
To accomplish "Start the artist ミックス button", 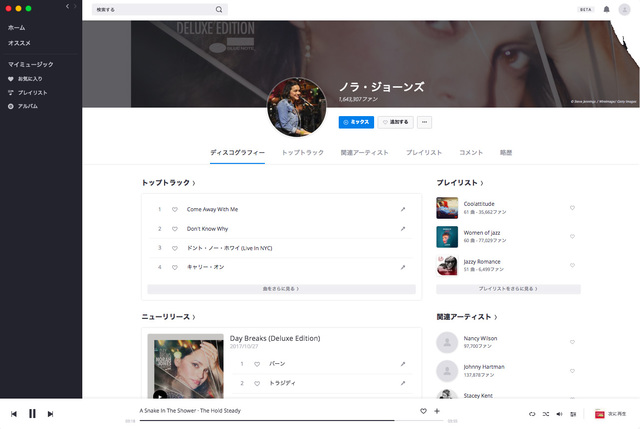I will coord(356,122).
